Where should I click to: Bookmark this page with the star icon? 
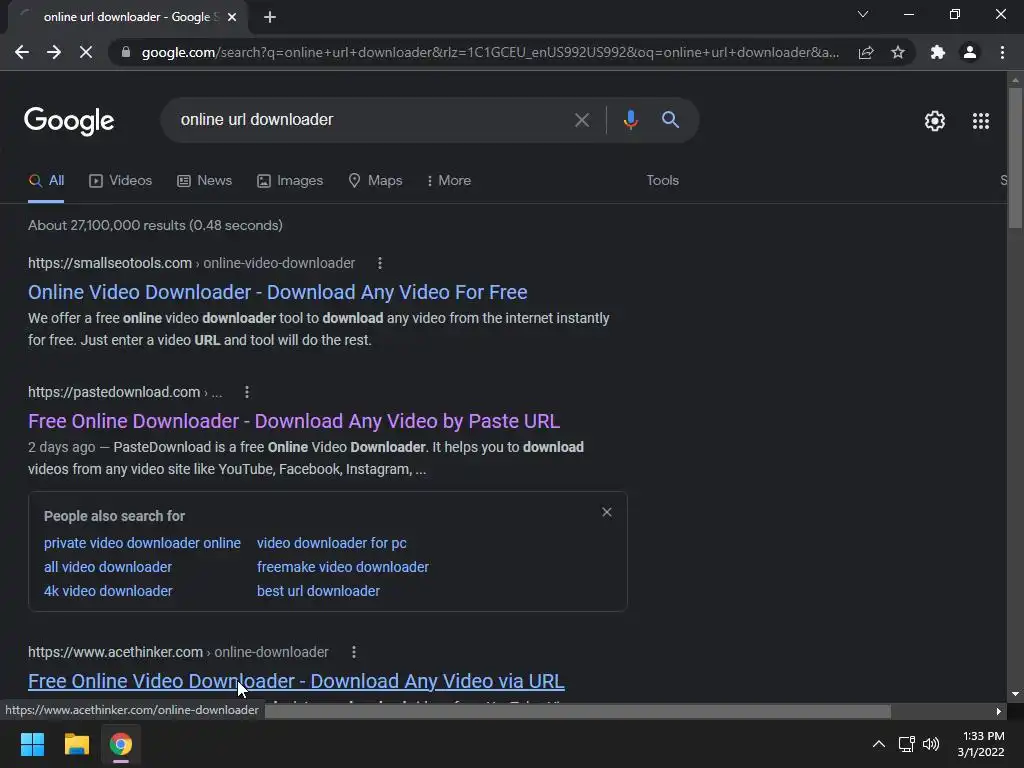pos(898,52)
